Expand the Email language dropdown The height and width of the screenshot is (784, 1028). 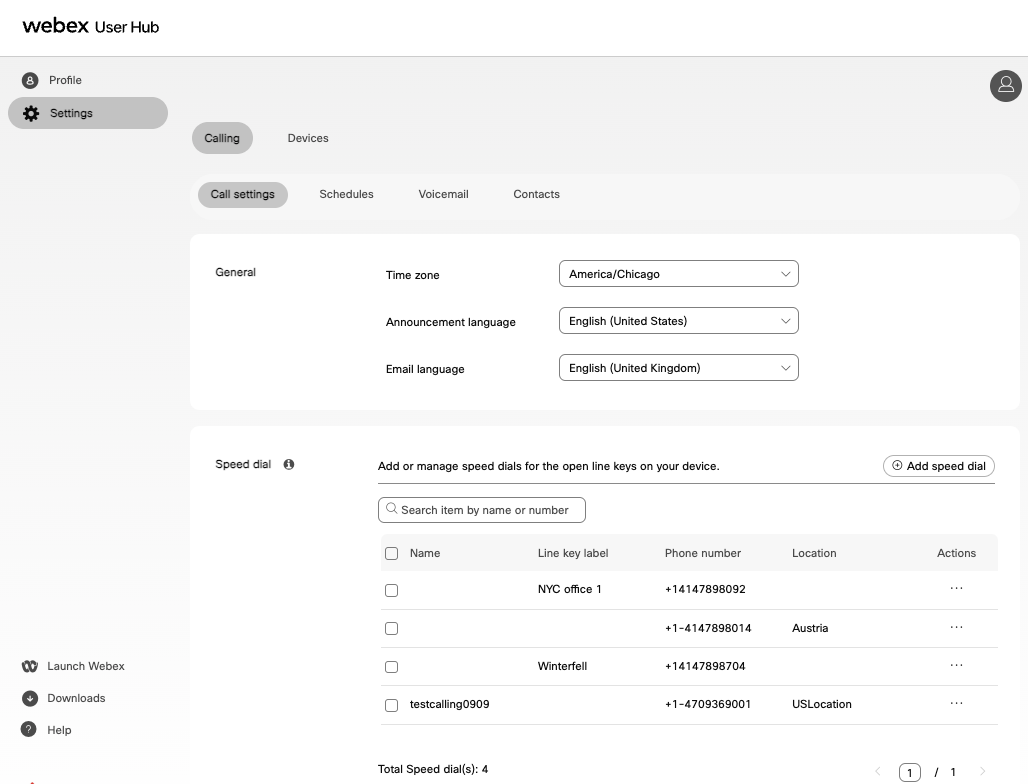(x=678, y=368)
